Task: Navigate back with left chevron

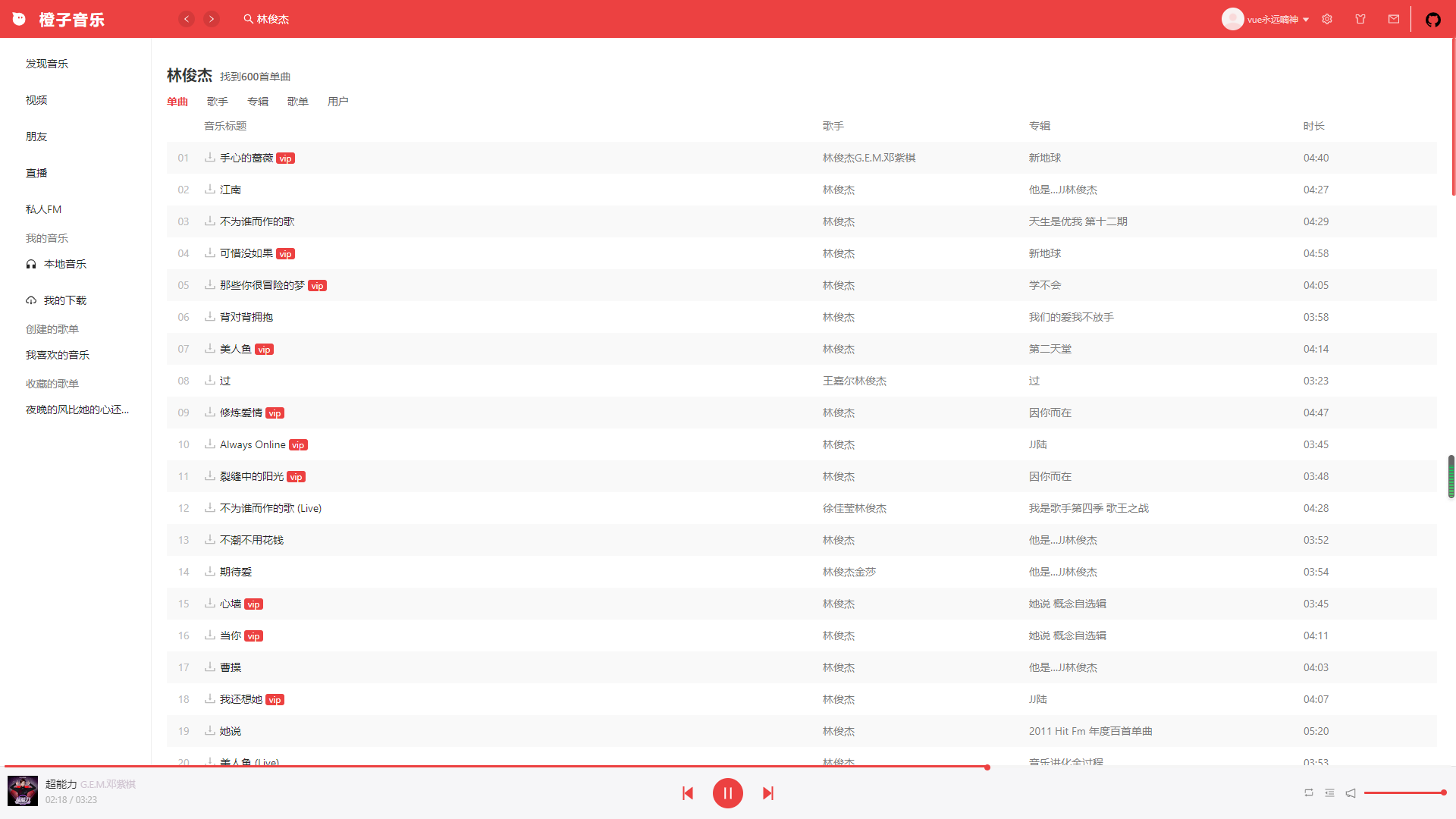Action: (187, 19)
